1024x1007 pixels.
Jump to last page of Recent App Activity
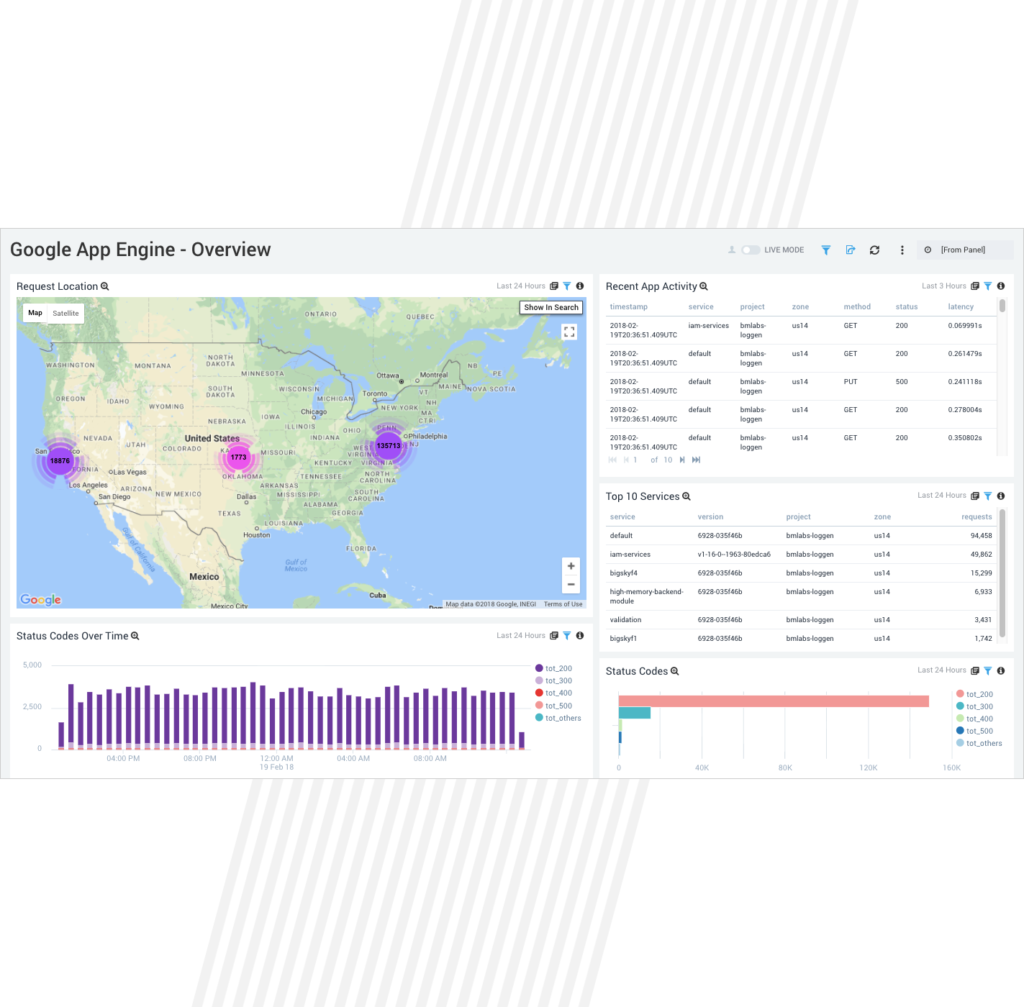tap(696, 460)
